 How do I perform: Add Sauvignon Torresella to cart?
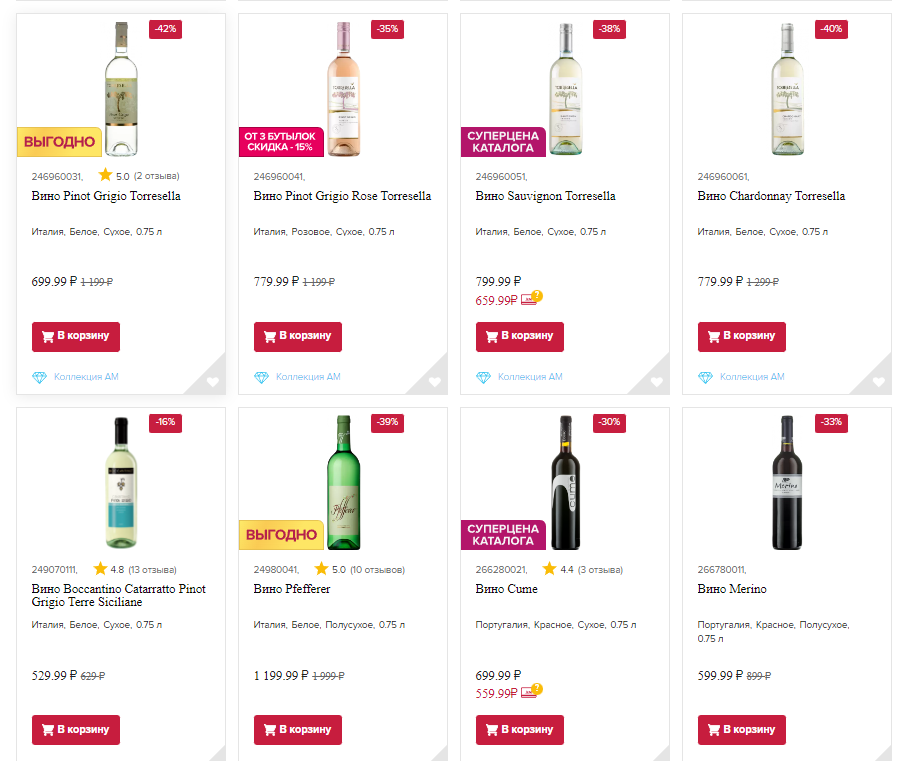point(520,336)
